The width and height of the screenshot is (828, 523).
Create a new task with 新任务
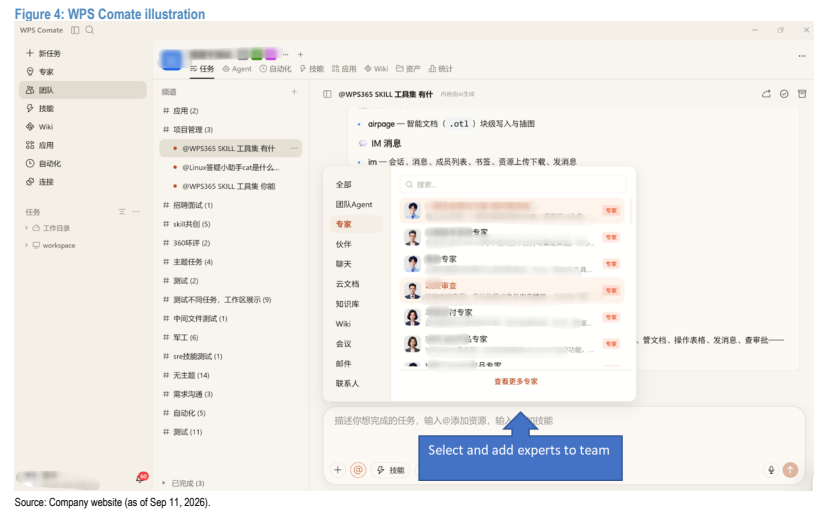coord(43,53)
